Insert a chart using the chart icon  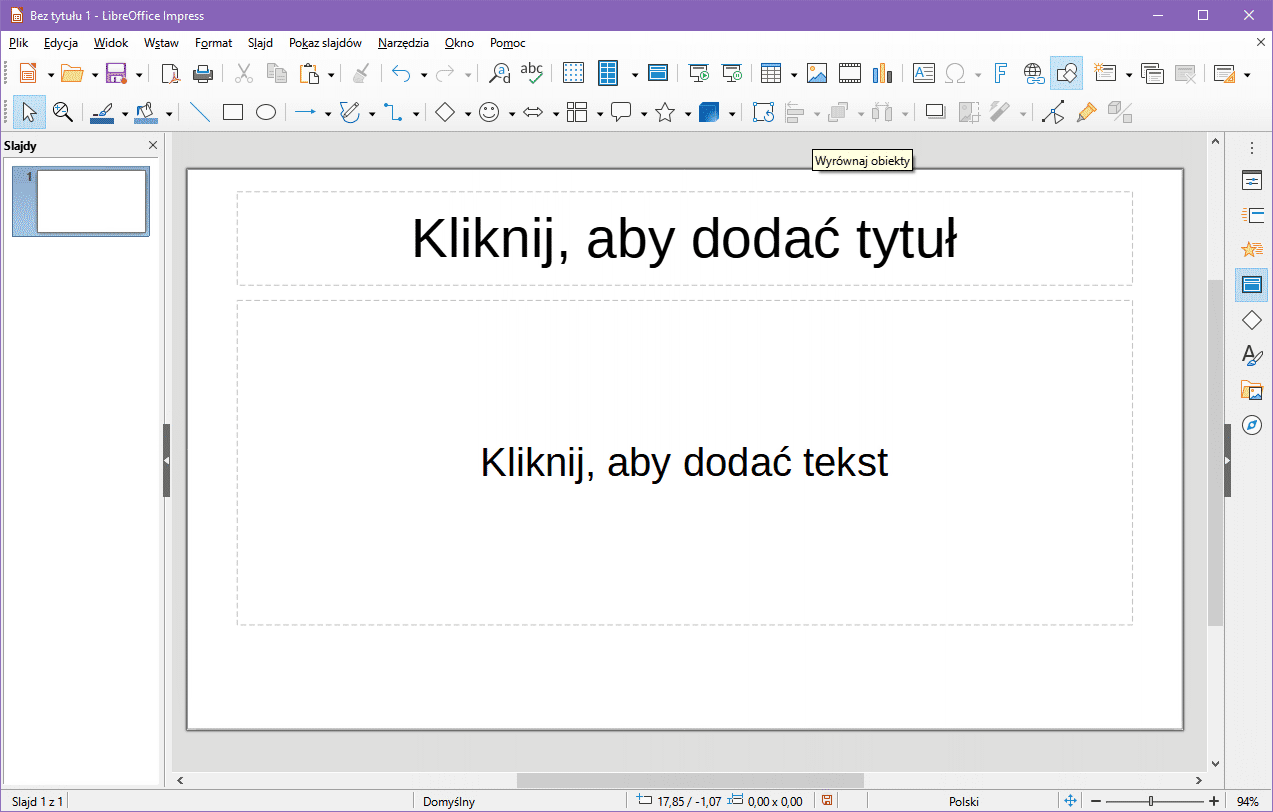click(x=881, y=73)
